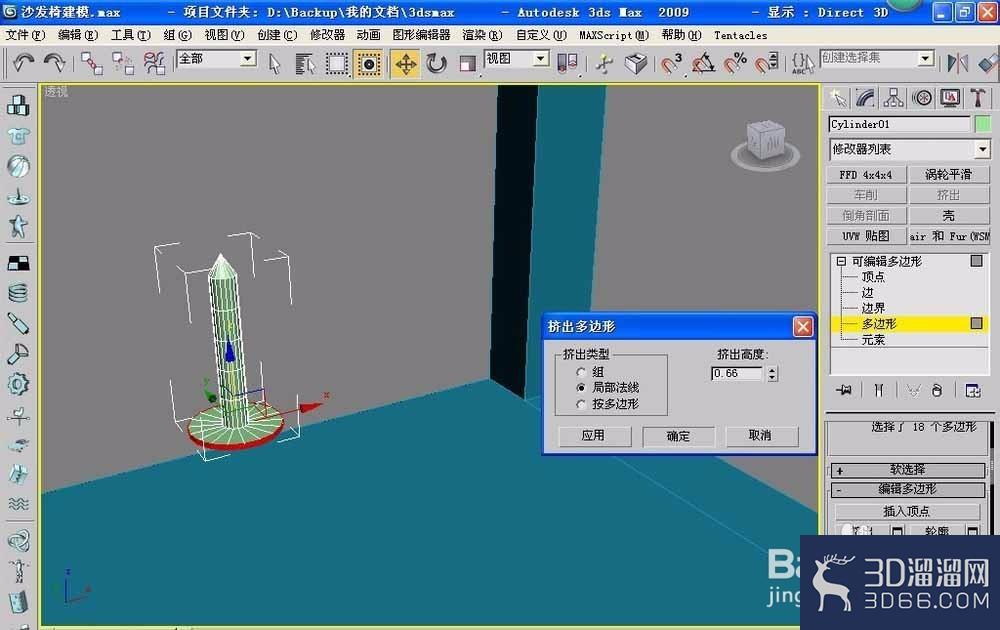Viewport: 1000px width, 630px height.
Task: Click the Pin Stack icon
Action: 844,390
